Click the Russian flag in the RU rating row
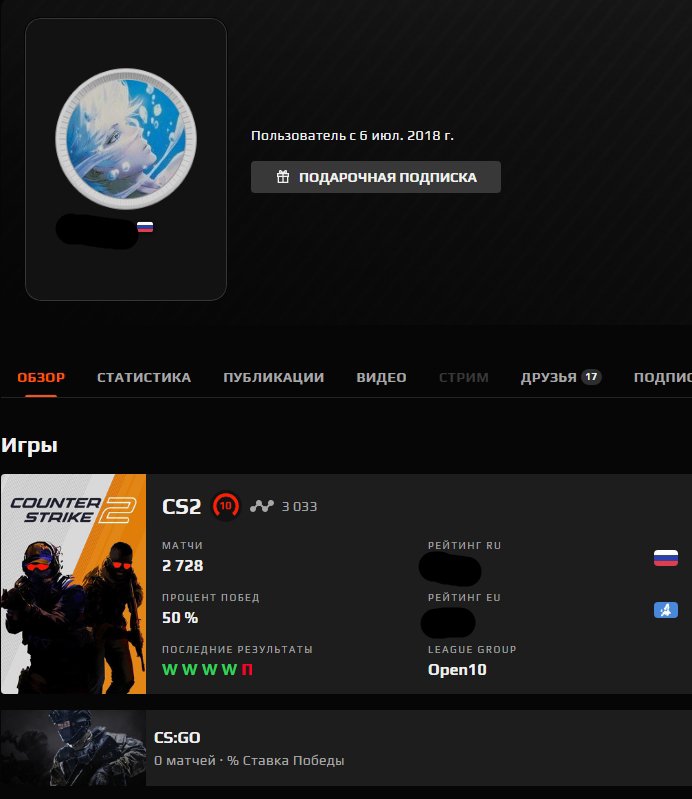692x799 pixels. 666,558
